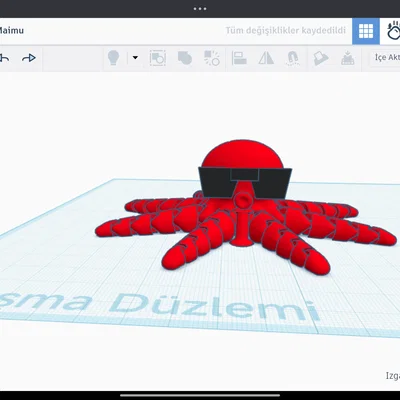Open the dropdown arrow next to the light bulb
Viewport: 400px width, 400px height.
click(x=135, y=58)
